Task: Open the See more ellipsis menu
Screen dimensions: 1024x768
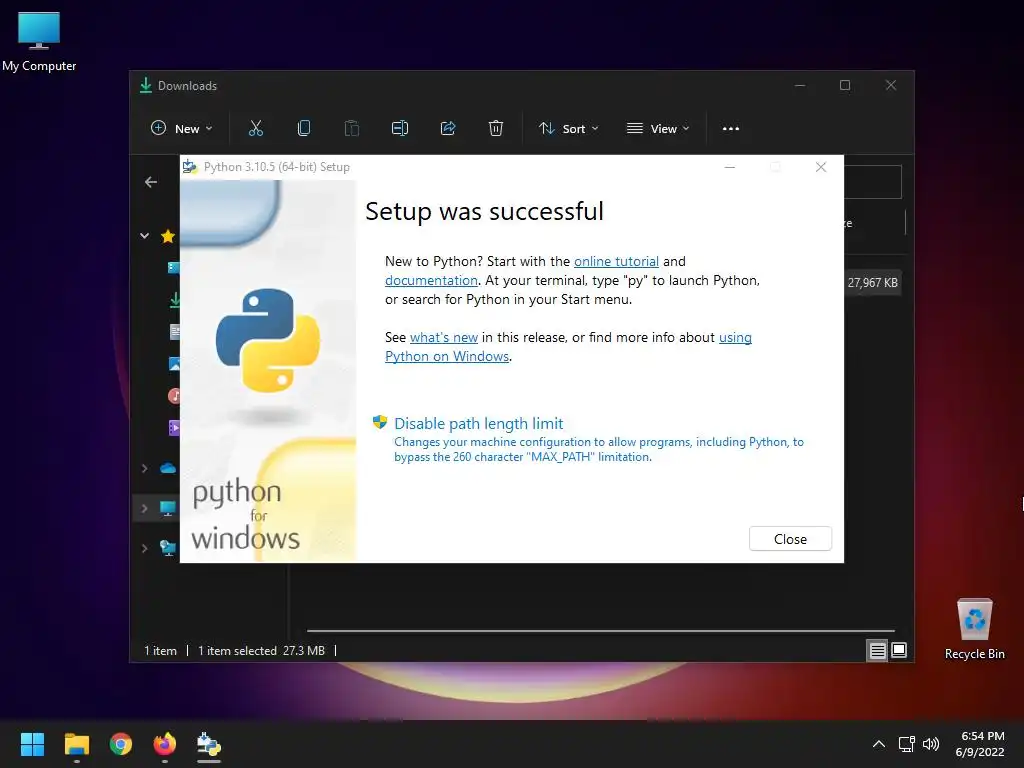Action: point(731,129)
